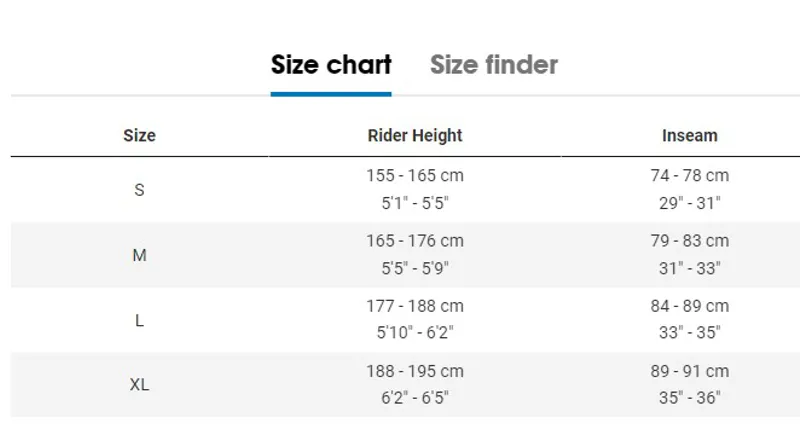Select the M size row label
Image resolution: width=800 pixels, height=429 pixels.
[139, 255]
